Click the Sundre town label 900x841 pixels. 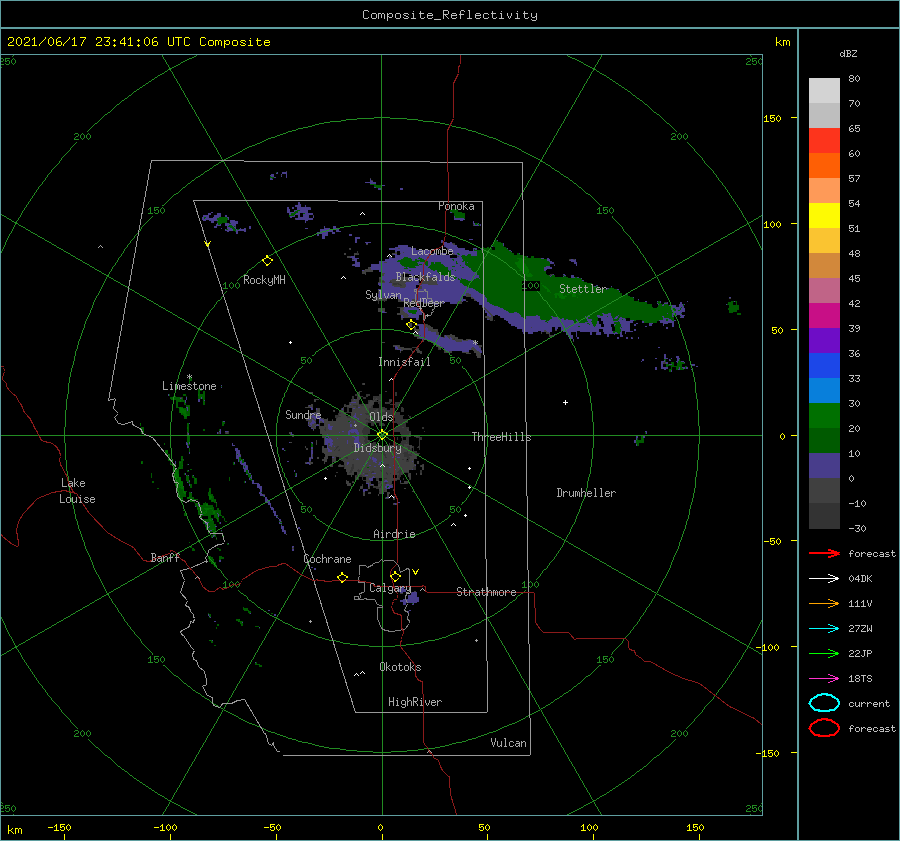pos(303,414)
